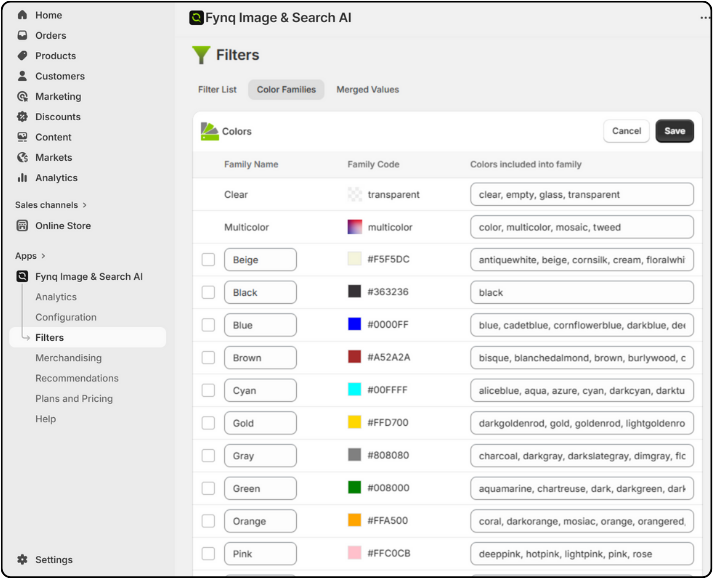Click the Black #363236 swatch

(x=355, y=292)
